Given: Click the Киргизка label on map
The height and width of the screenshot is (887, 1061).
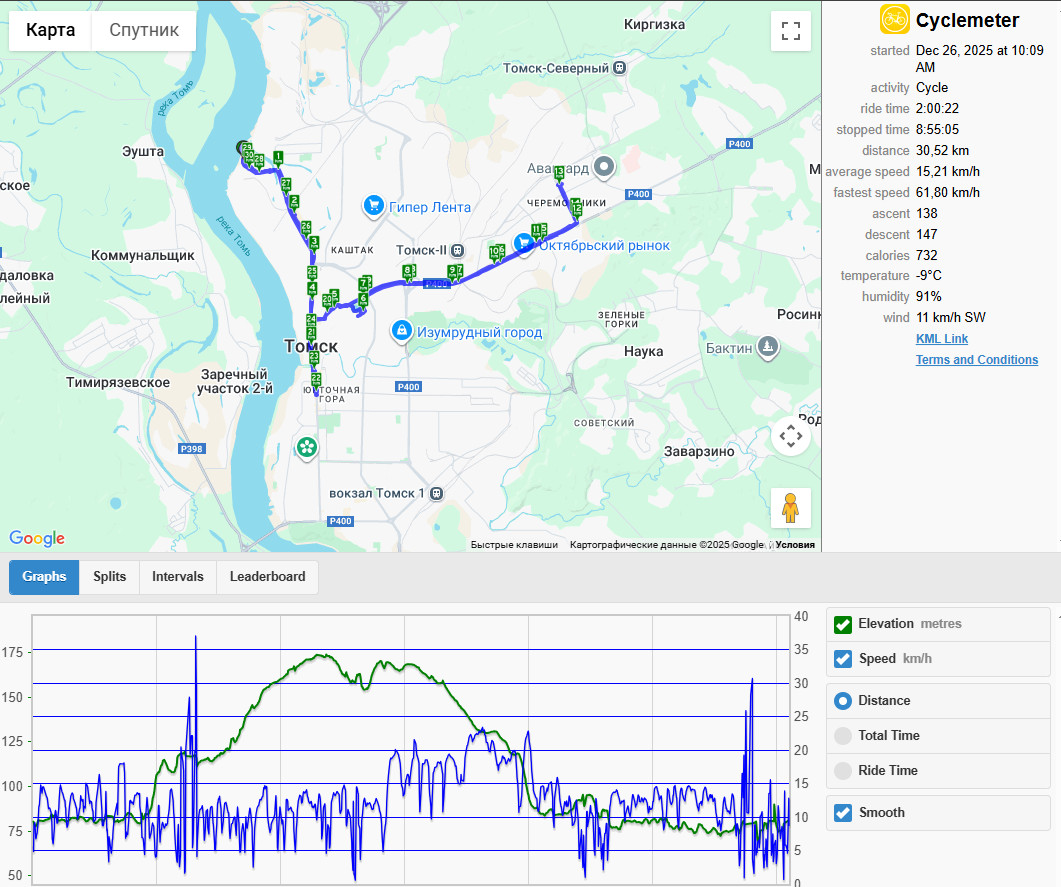Looking at the screenshot, I should point(654,24).
